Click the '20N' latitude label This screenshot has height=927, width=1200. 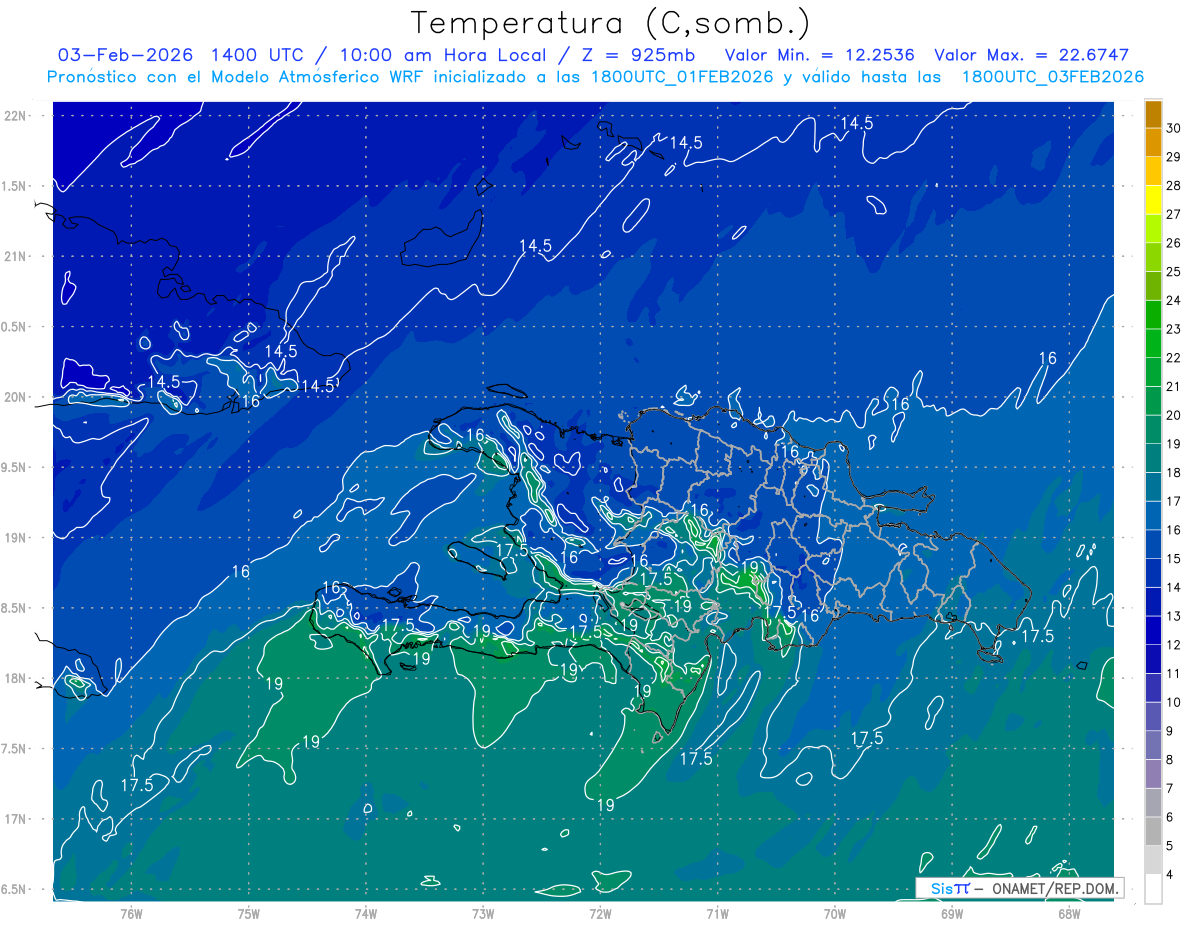(x=16, y=397)
